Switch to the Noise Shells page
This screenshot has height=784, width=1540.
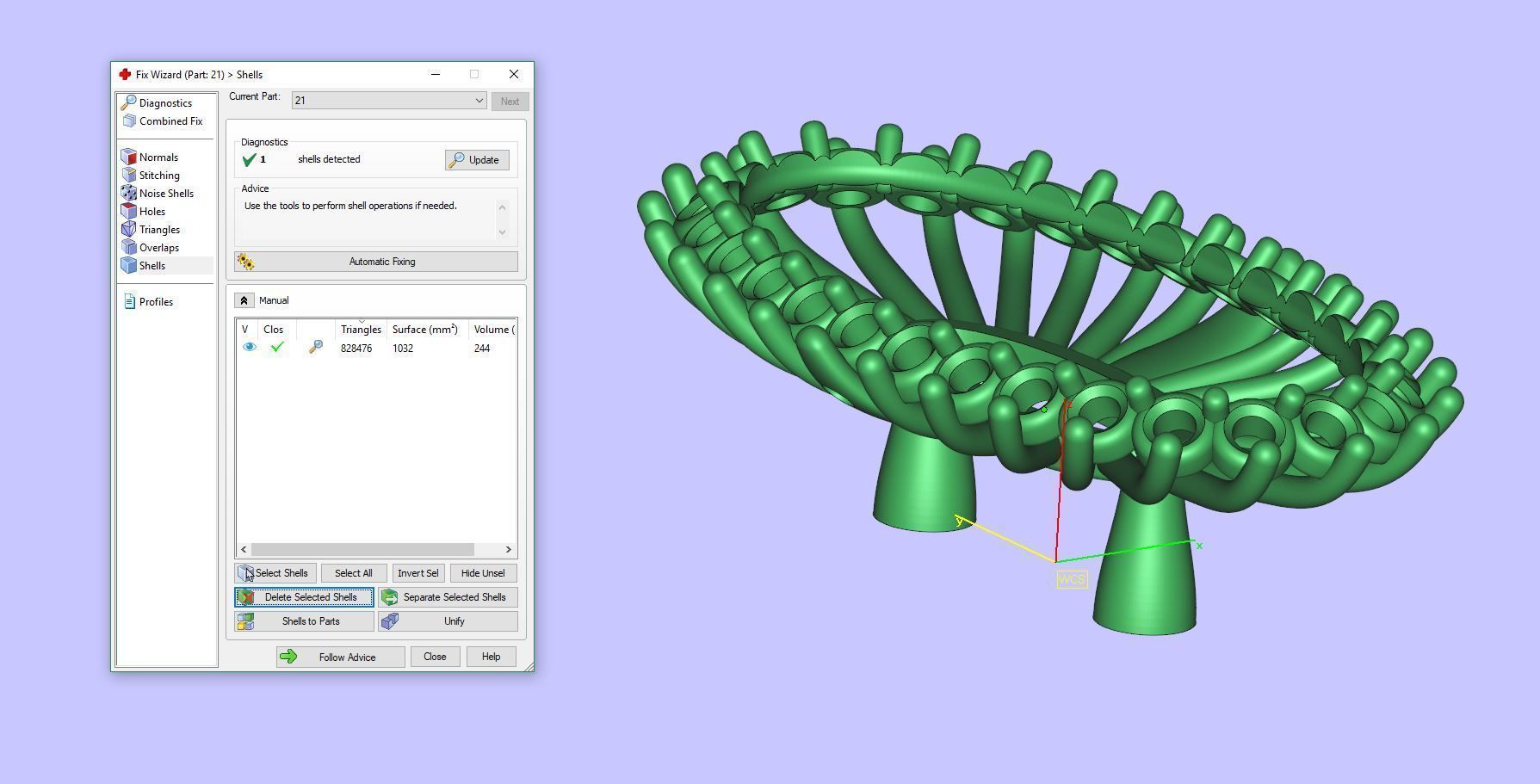[165, 194]
